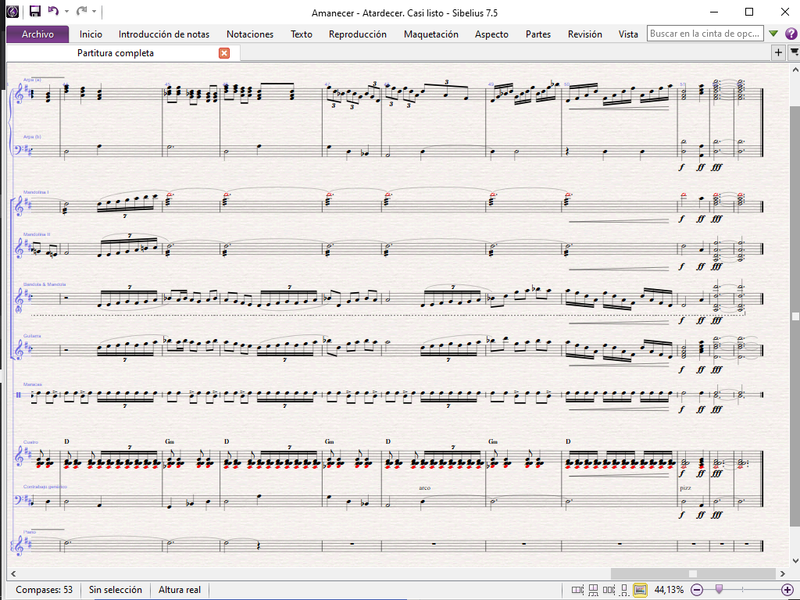Open a new tab with plus button

(778, 52)
